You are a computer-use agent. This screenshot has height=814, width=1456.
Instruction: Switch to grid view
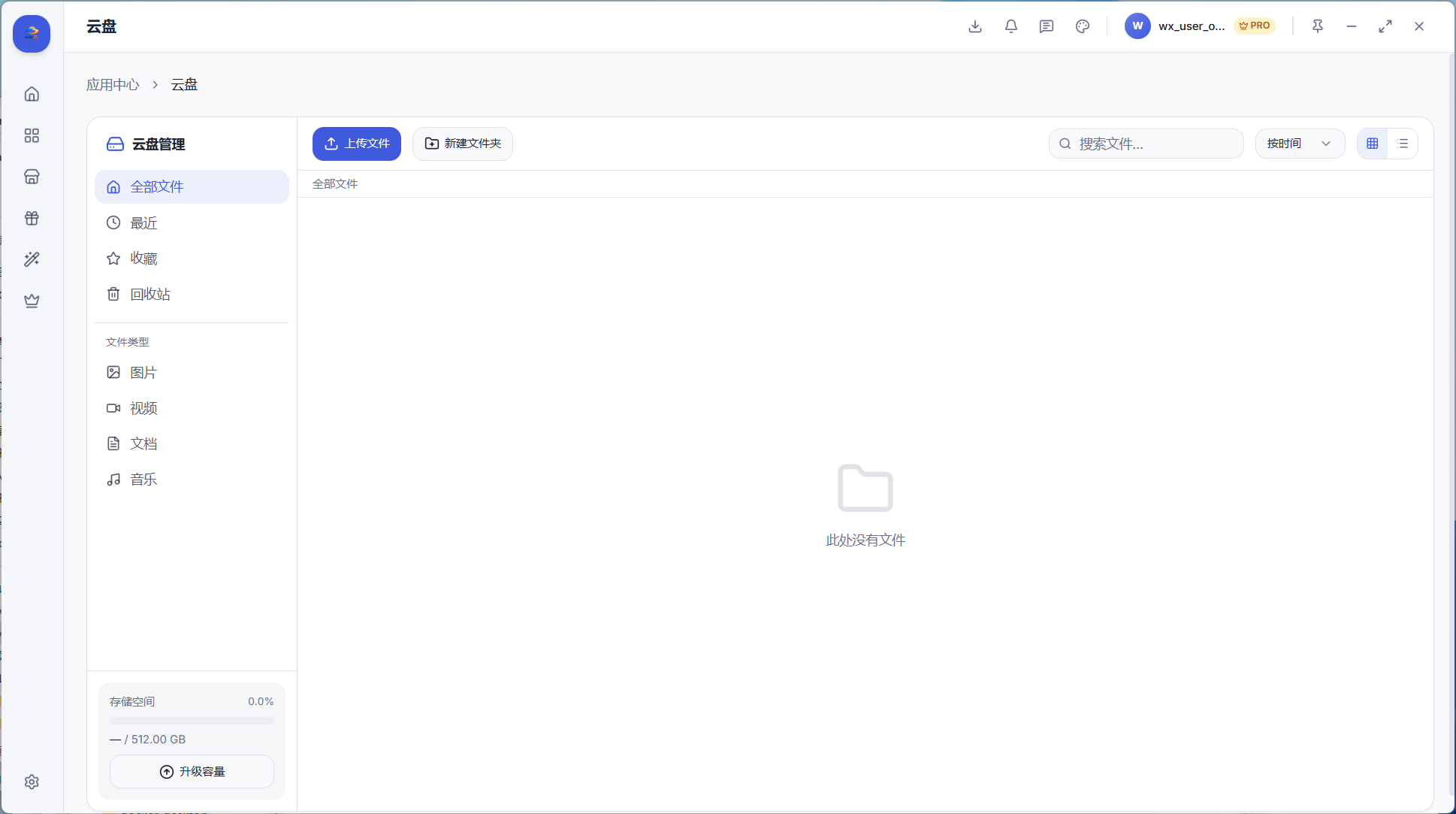[x=1373, y=144]
